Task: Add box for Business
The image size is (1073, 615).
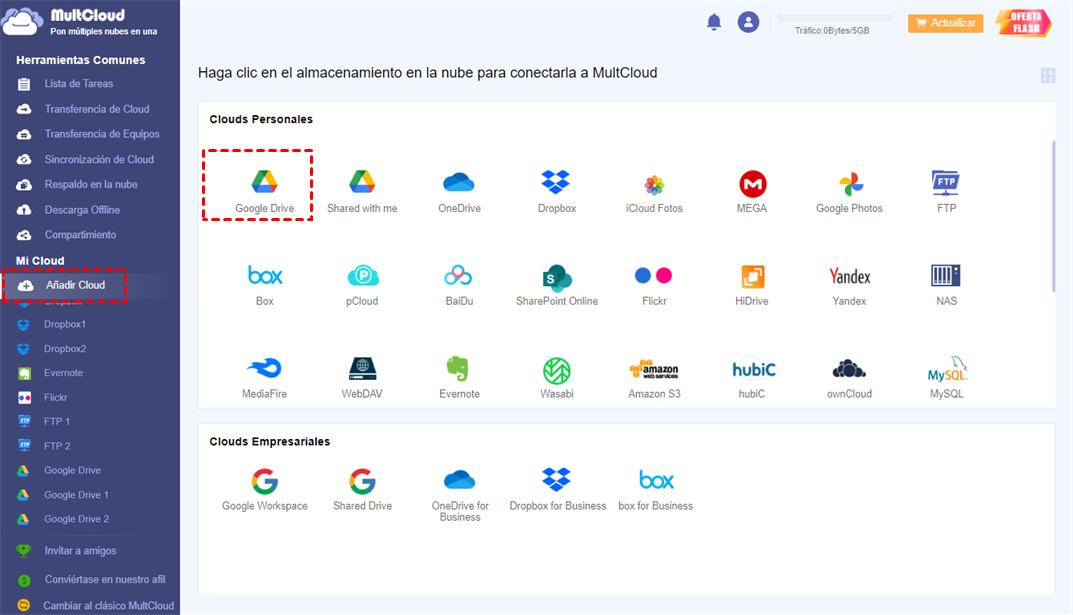Action: click(656, 490)
